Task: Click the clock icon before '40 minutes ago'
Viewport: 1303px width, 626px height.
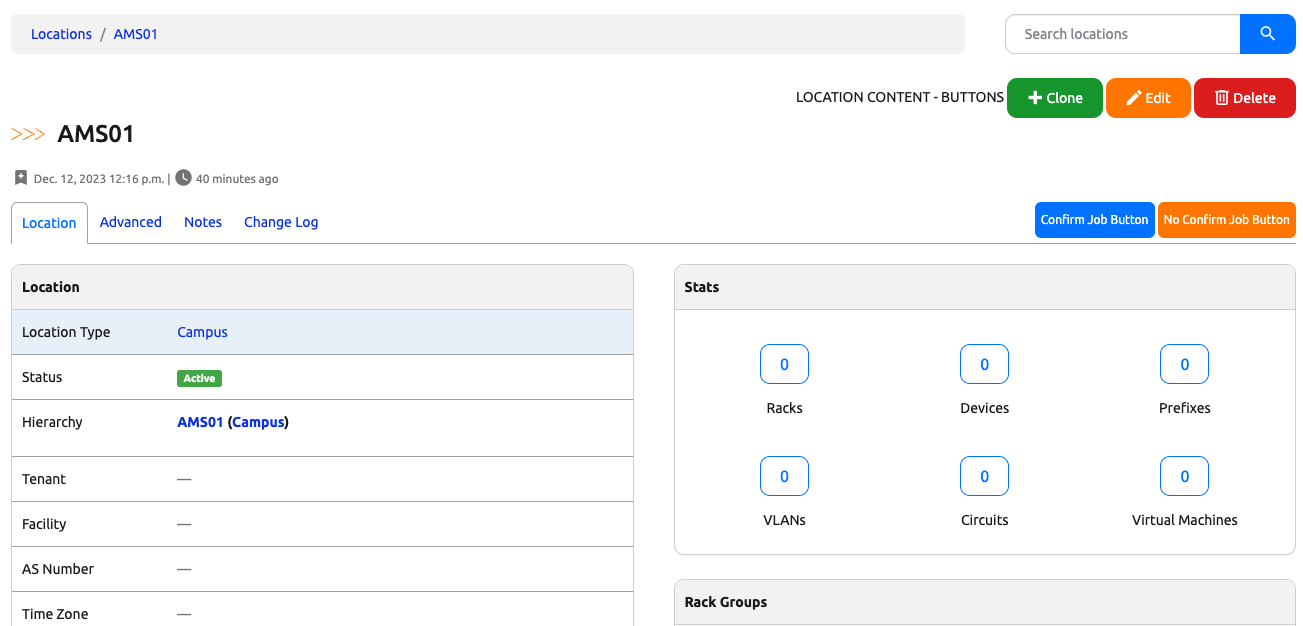Action: [x=184, y=178]
